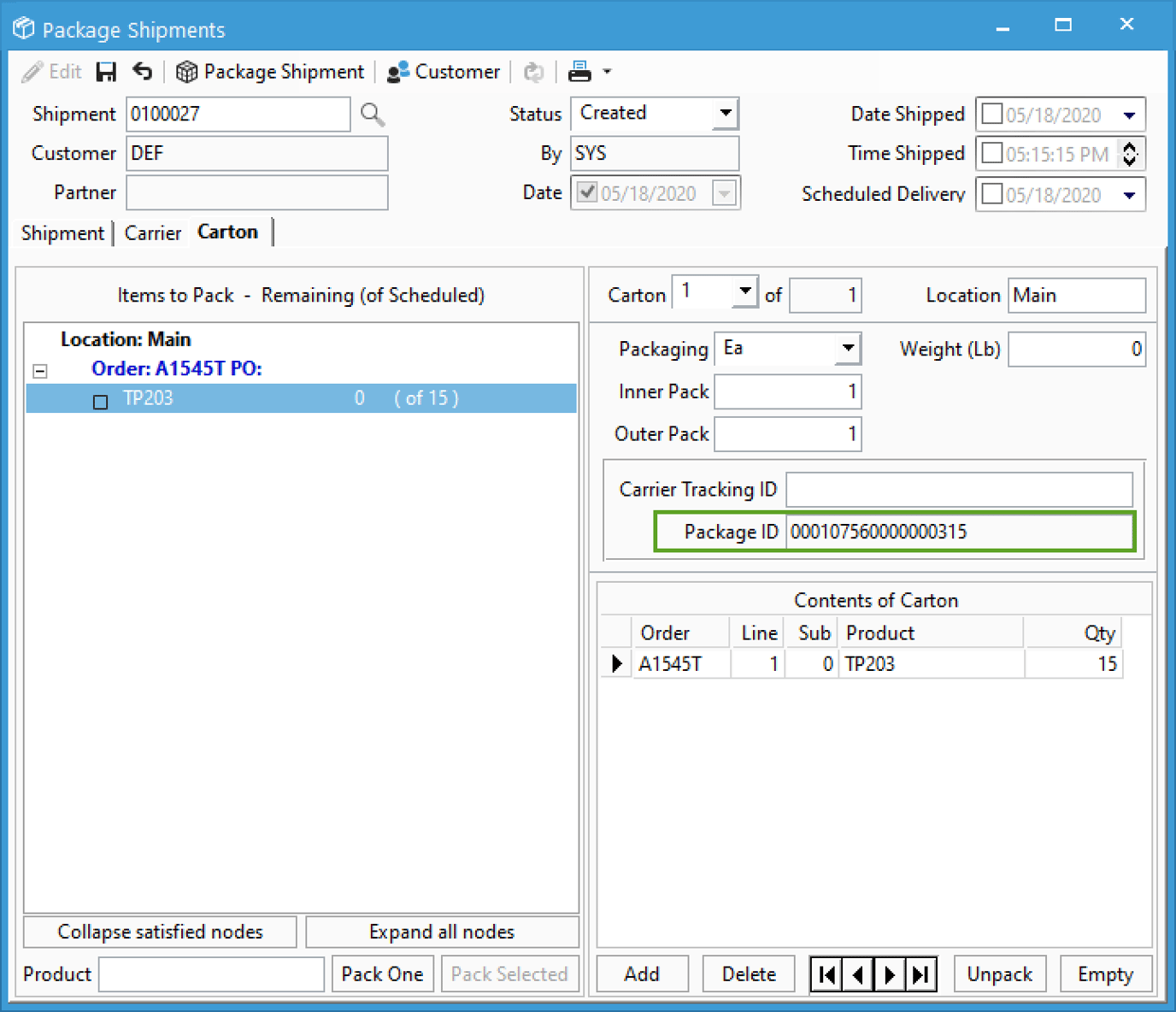1176x1012 pixels.
Task: Open the Status dropdown showing Created
Action: click(x=726, y=113)
